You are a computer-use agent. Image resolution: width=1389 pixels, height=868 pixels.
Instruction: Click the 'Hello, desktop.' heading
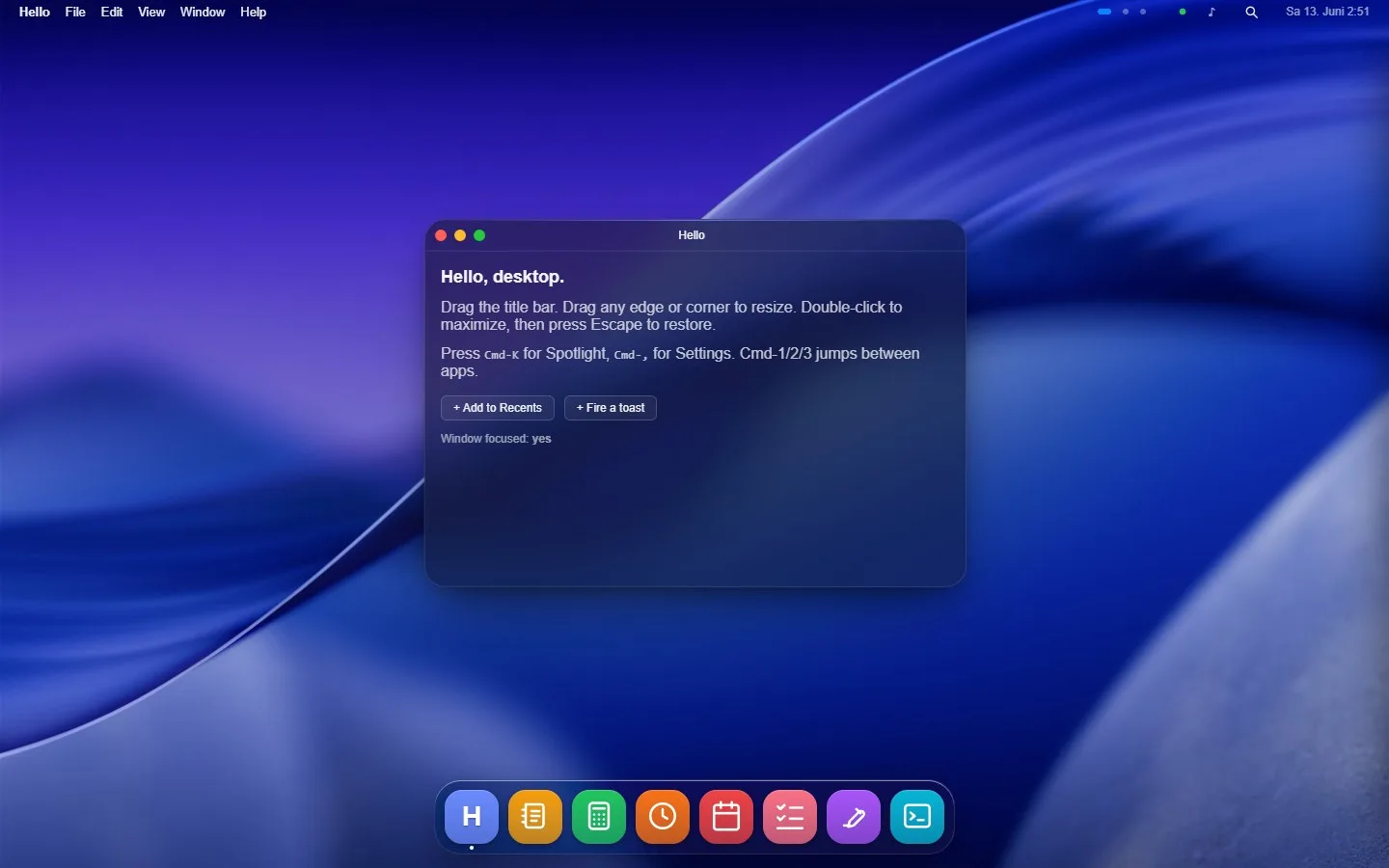(x=503, y=277)
